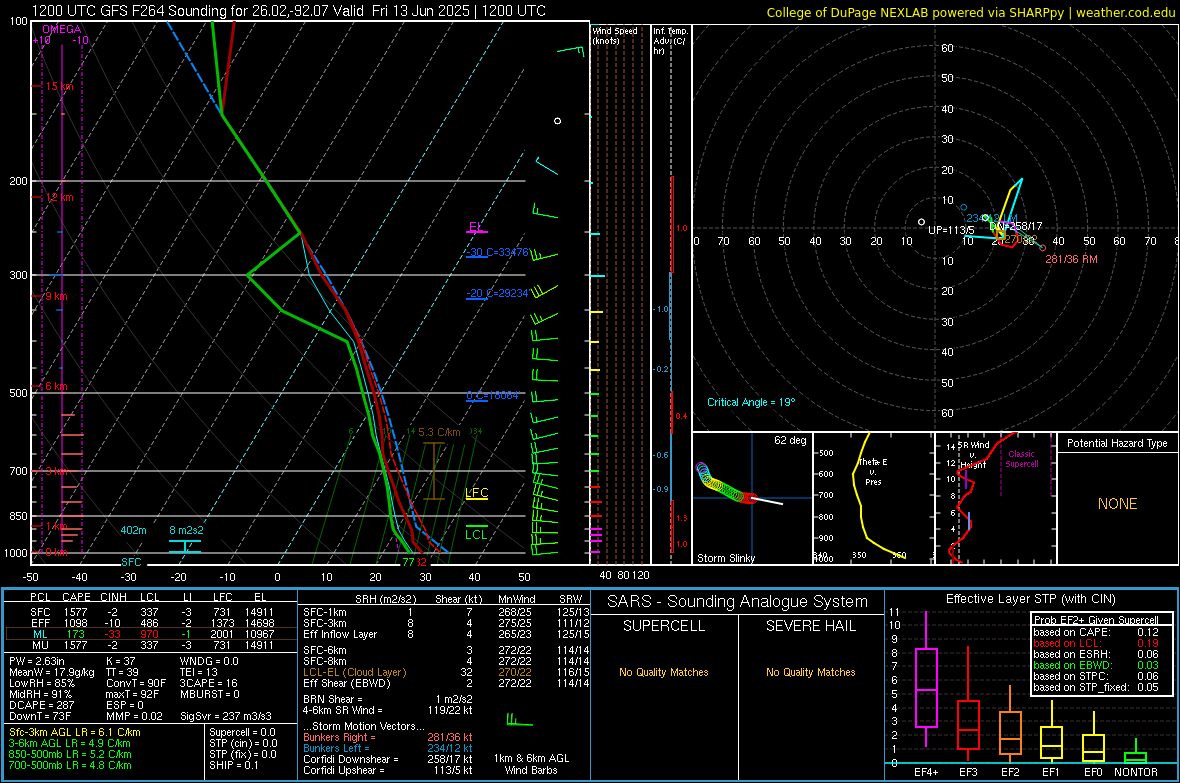This screenshot has height=783, width=1180.
Task: Click the 'Theta-E v. Pres' panel label
Action: 873,471
